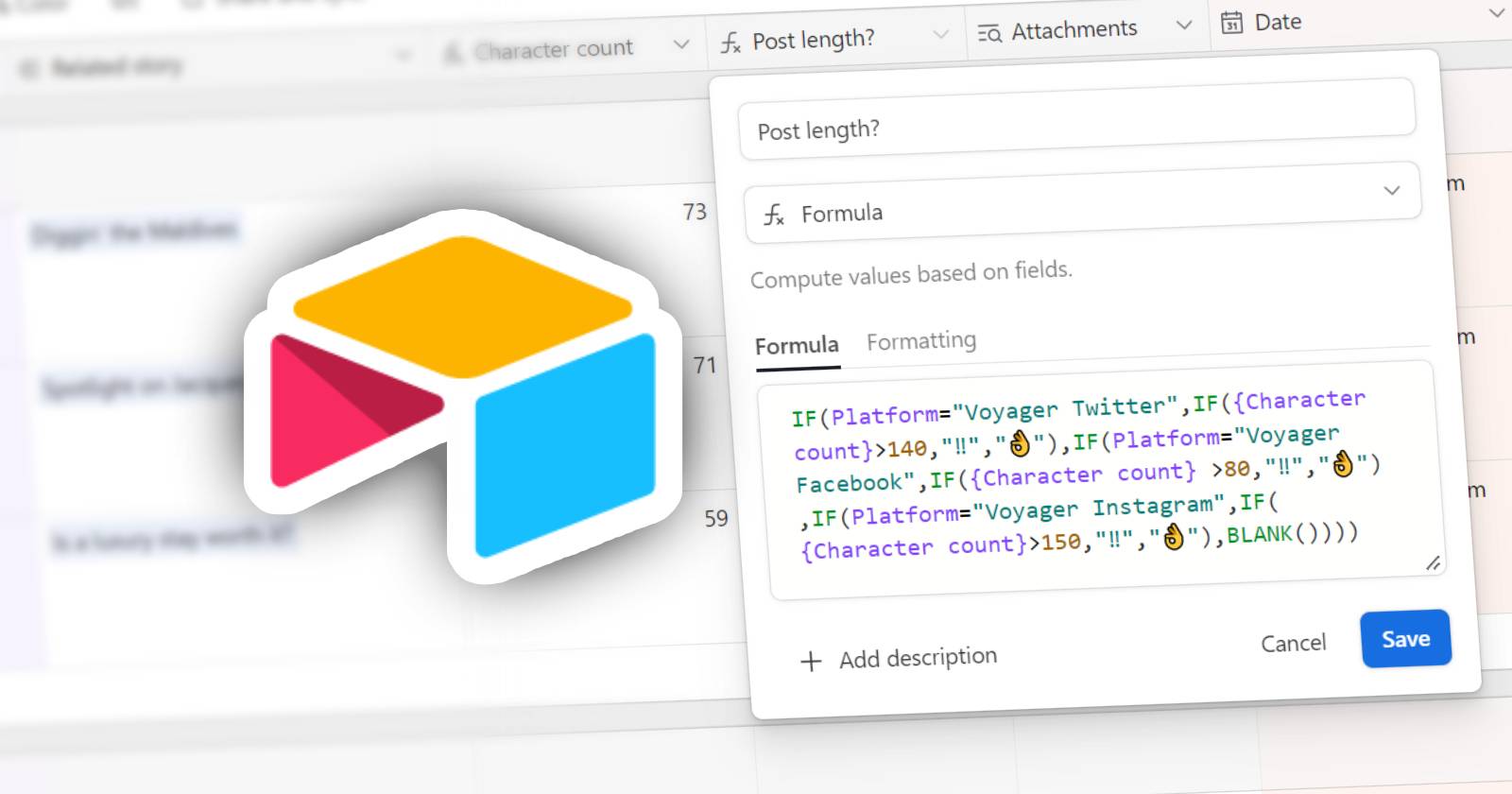
Task: Open the Formula field type dropdown
Action: pyautogui.click(x=1082, y=201)
